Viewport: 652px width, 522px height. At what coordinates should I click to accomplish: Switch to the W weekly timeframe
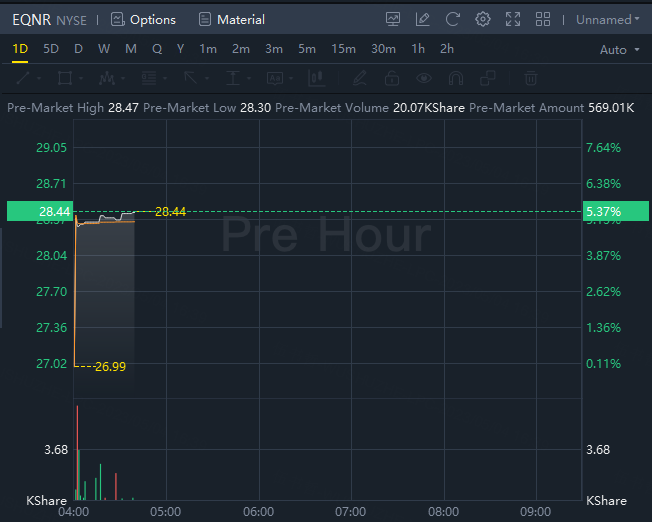[x=104, y=49]
